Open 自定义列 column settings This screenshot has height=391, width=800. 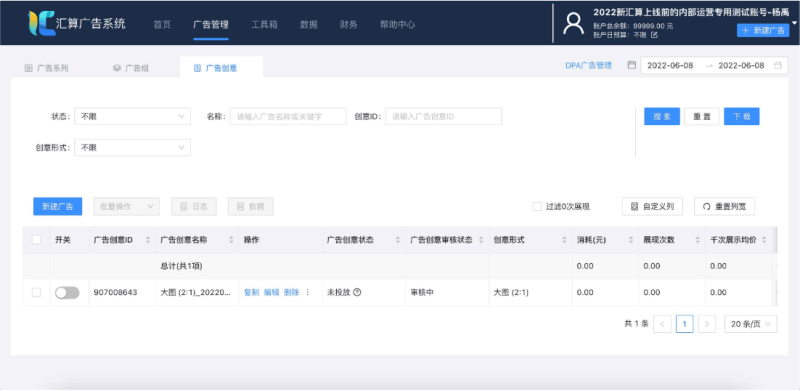[x=652, y=207]
